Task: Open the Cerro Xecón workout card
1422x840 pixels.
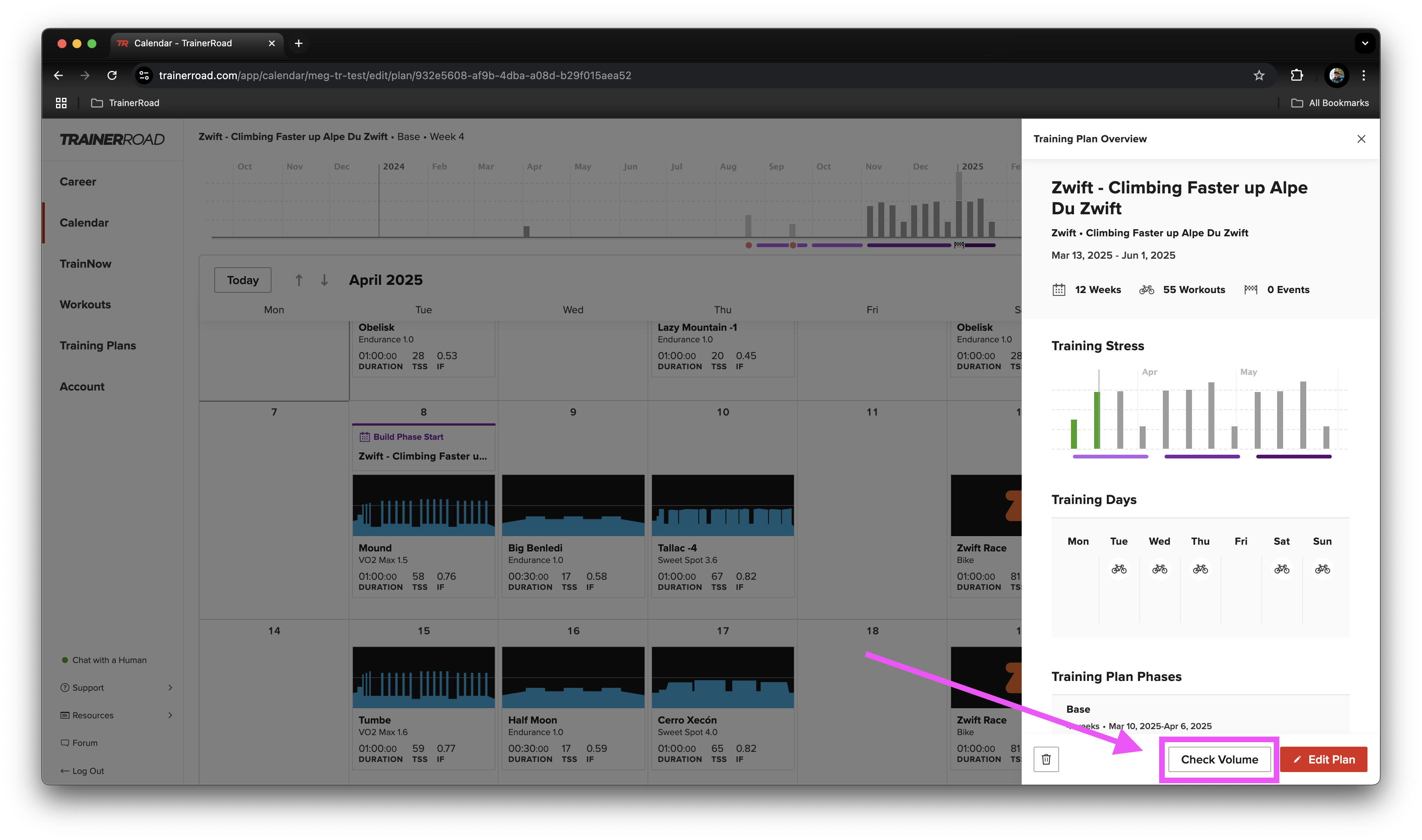Action: [723, 707]
